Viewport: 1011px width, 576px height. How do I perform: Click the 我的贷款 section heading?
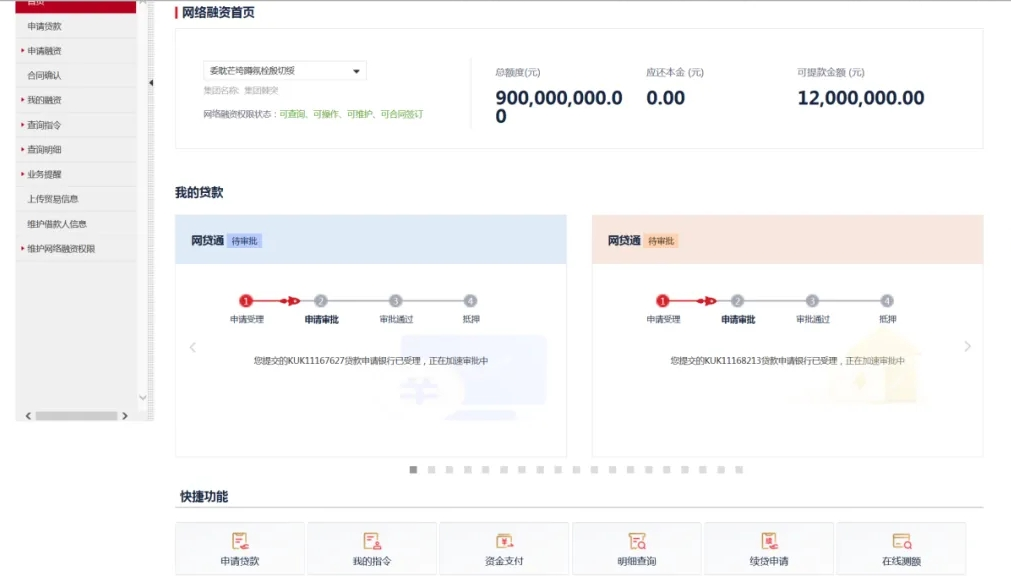199,192
